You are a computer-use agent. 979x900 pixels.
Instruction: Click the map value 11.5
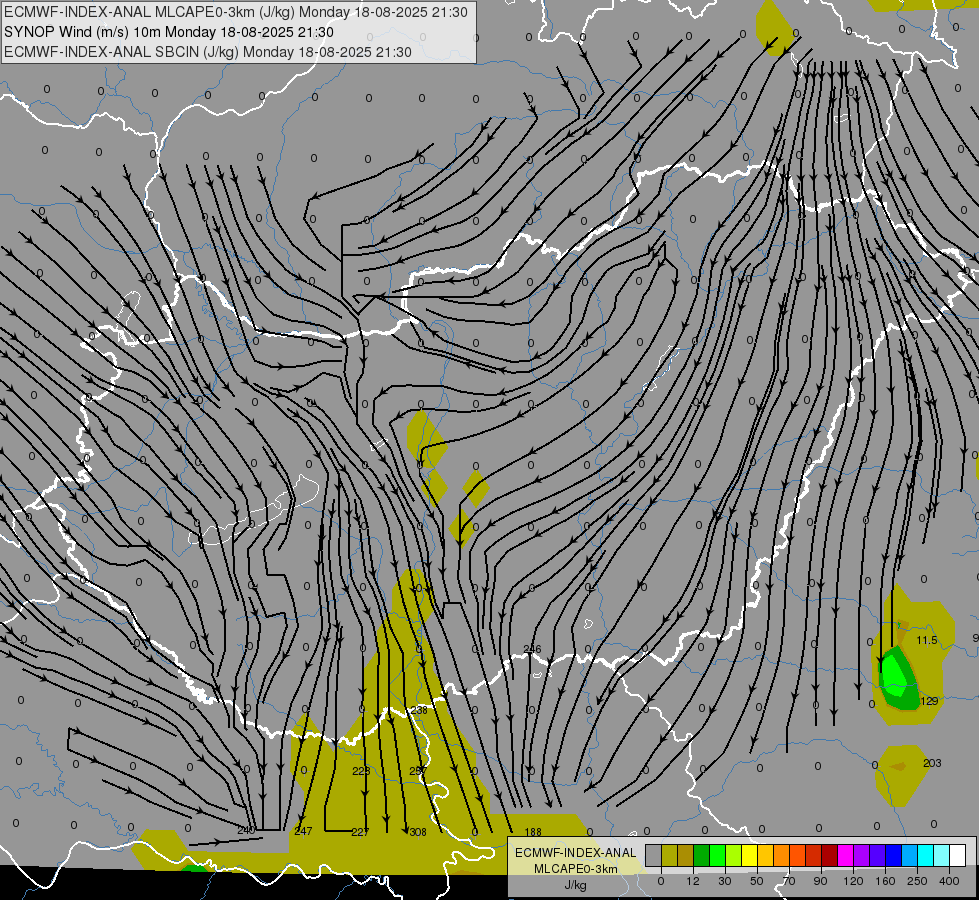click(927, 640)
